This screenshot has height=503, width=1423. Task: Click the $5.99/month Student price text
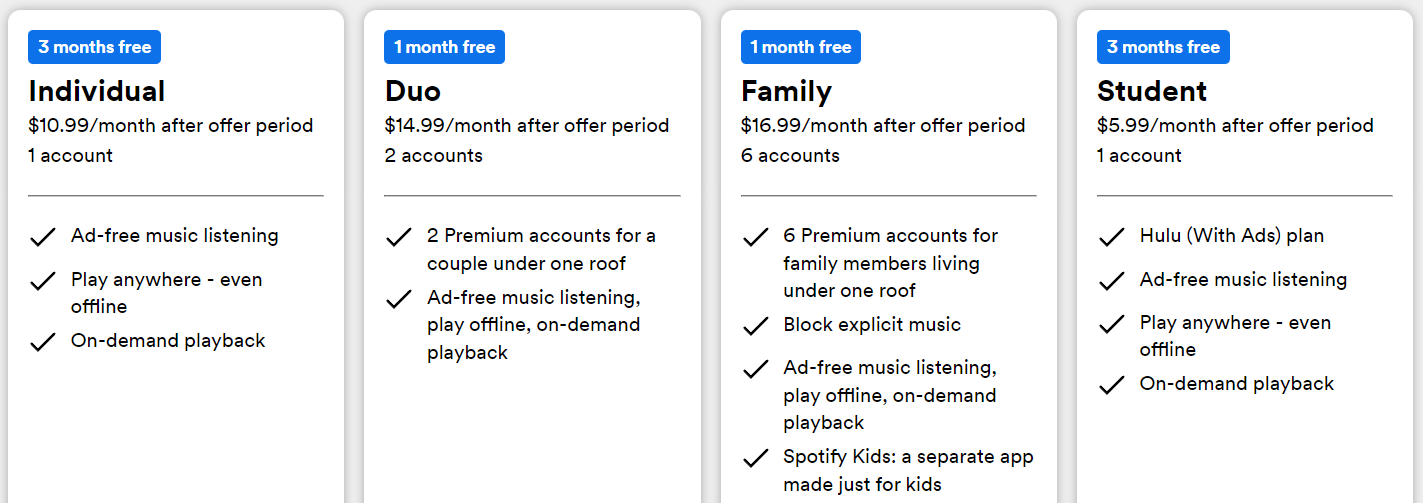(x=1235, y=126)
